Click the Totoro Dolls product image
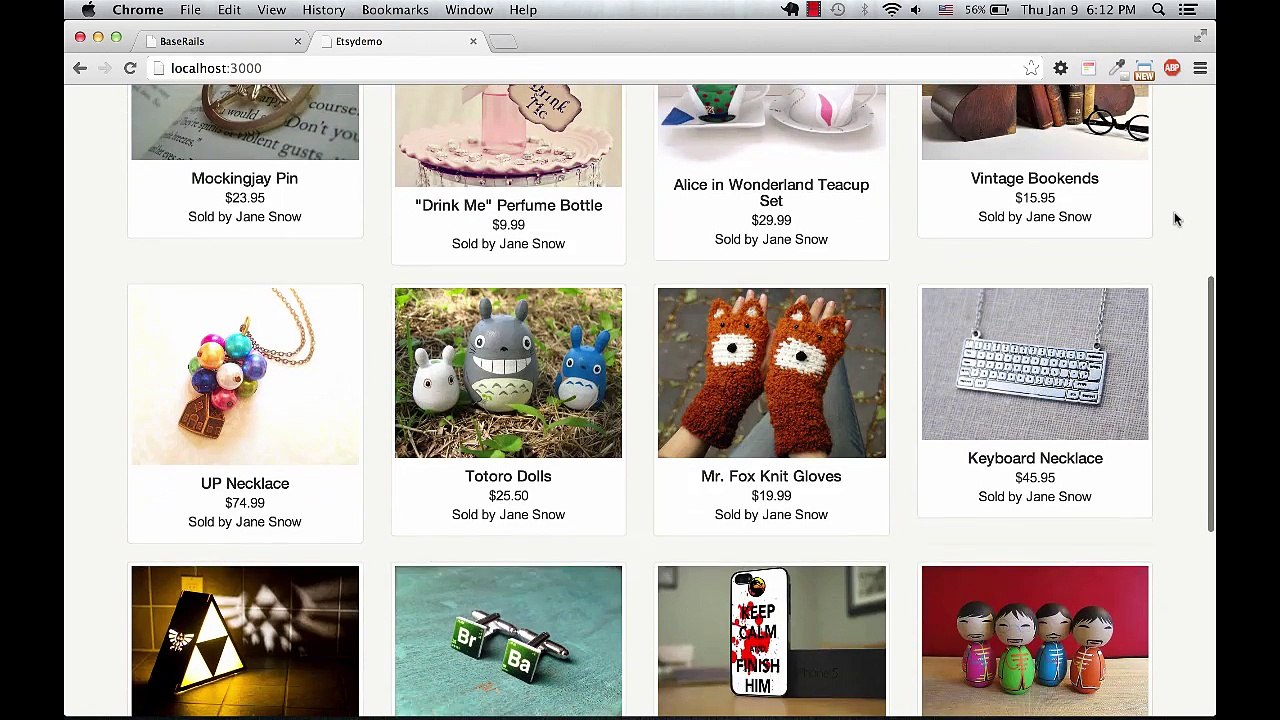1280x720 pixels. (x=508, y=373)
